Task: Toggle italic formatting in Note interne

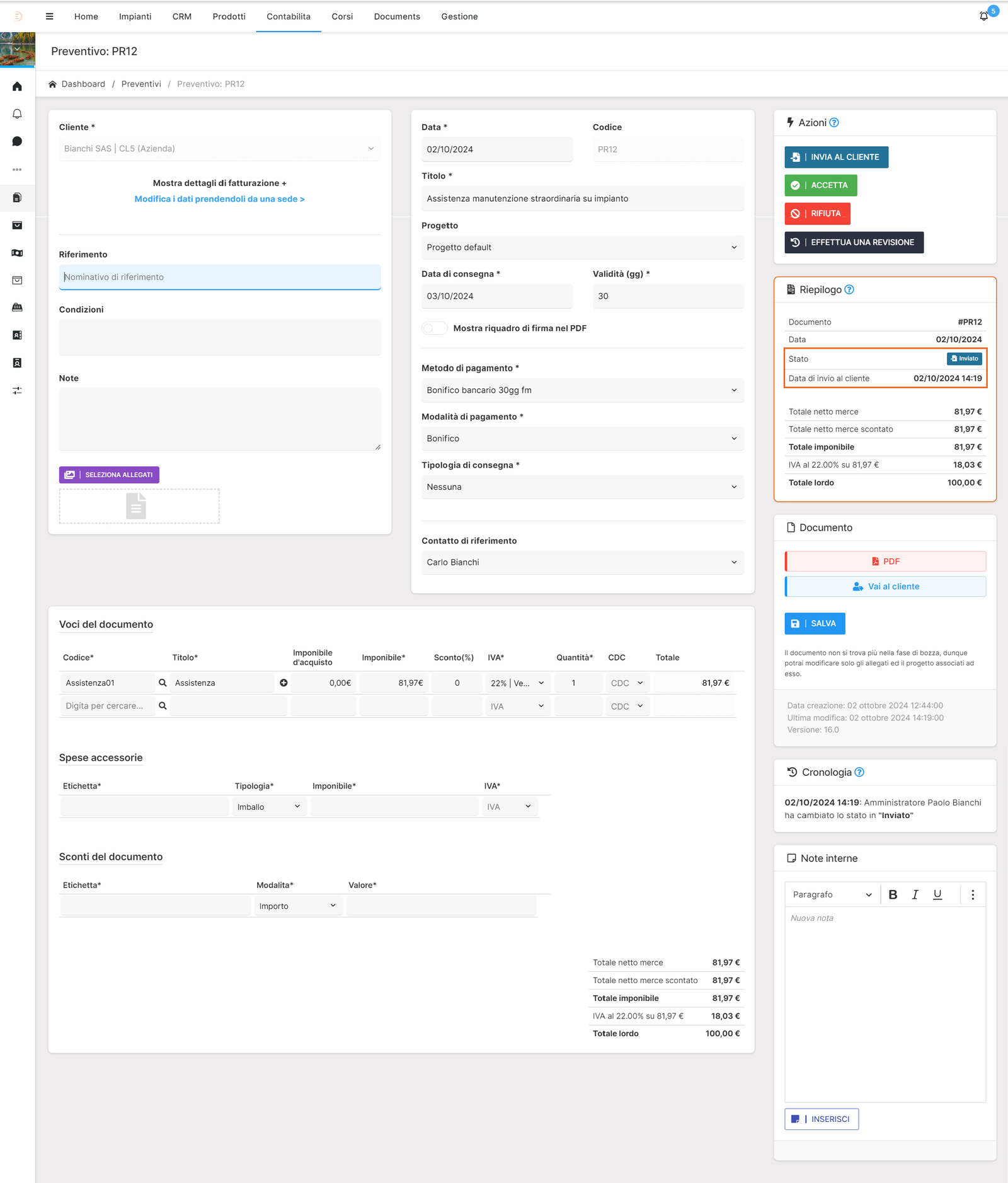Action: pos(915,895)
